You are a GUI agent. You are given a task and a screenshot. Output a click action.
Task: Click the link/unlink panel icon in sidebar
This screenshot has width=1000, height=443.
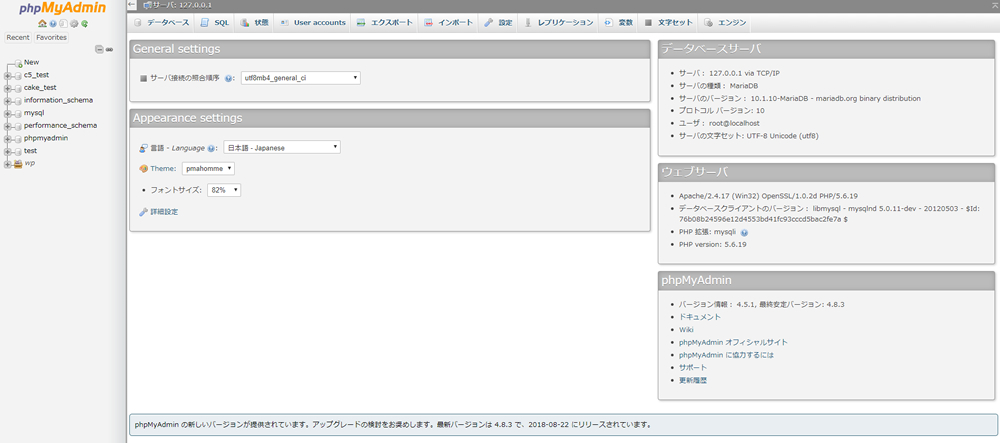[x=109, y=49]
